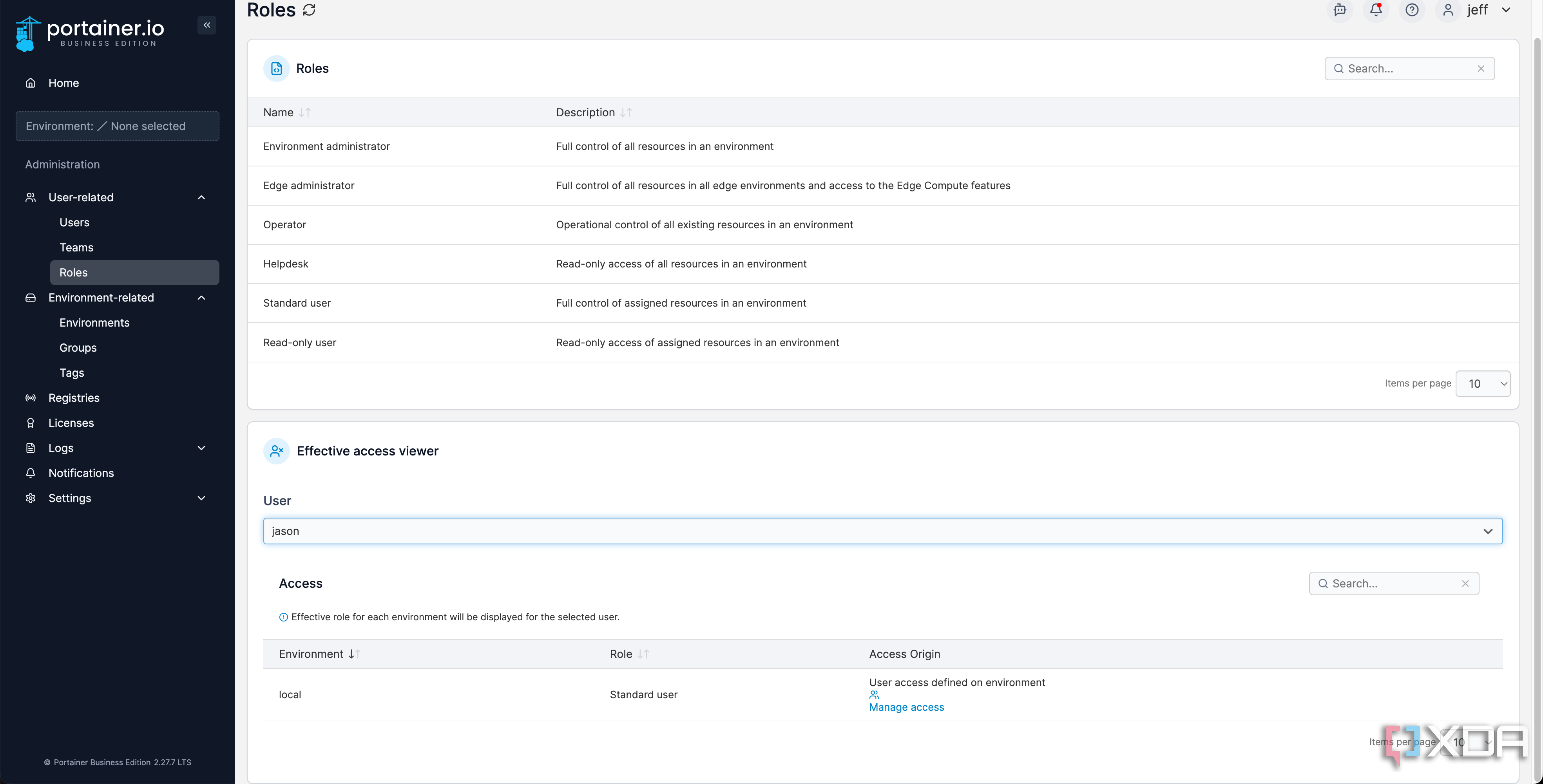
Task: Click the Portainer.io logo
Action: 90,34
